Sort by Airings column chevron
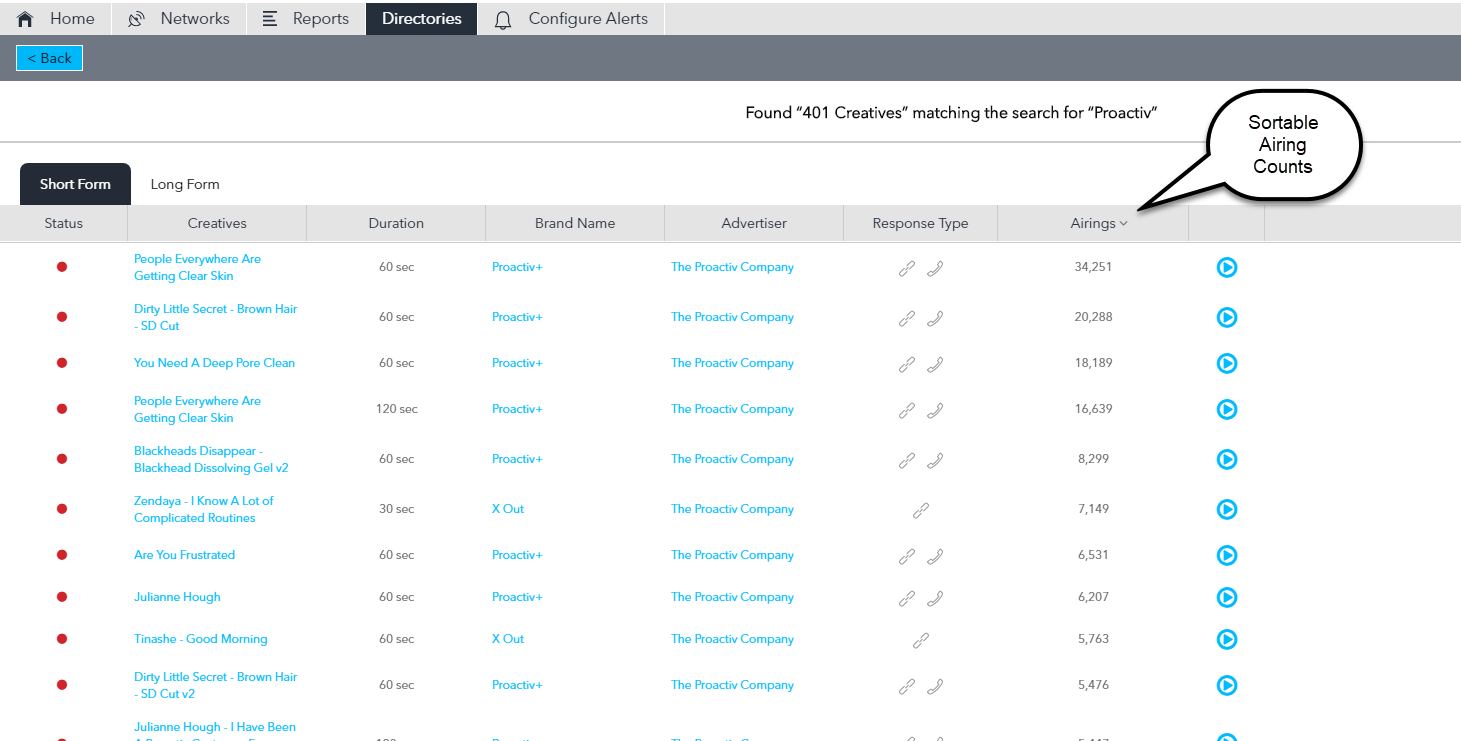The height and width of the screenshot is (741, 1461). pyautogui.click(x=1124, y=224)
